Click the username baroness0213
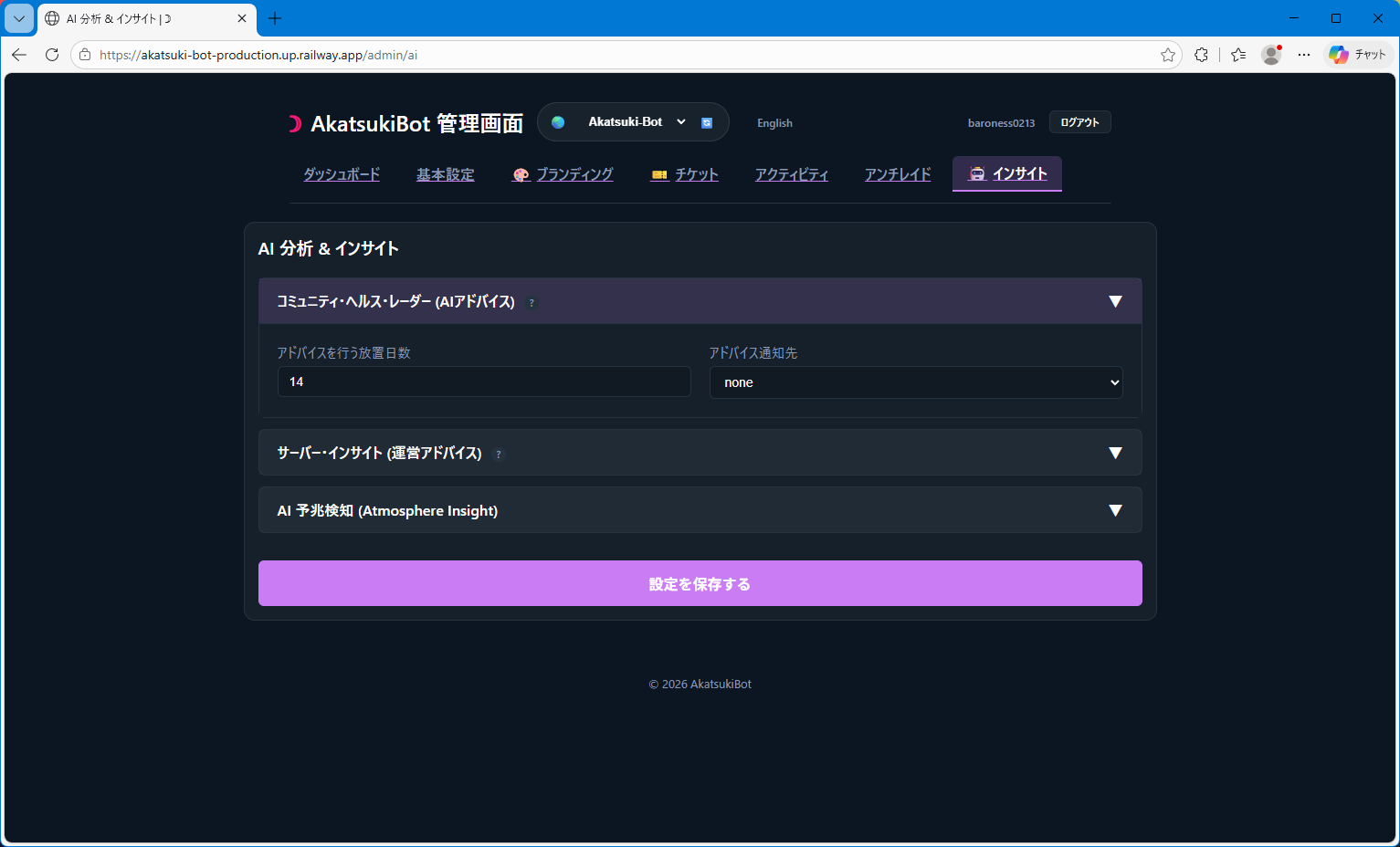Screen dimensions: 1400x847 (x=1001, y=123)
